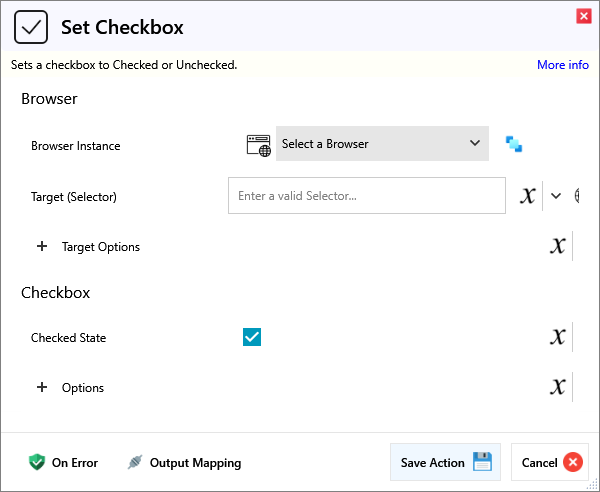This screenshot has width=600, height=492.
Task: Open the More info link
Action: point(562,65)
